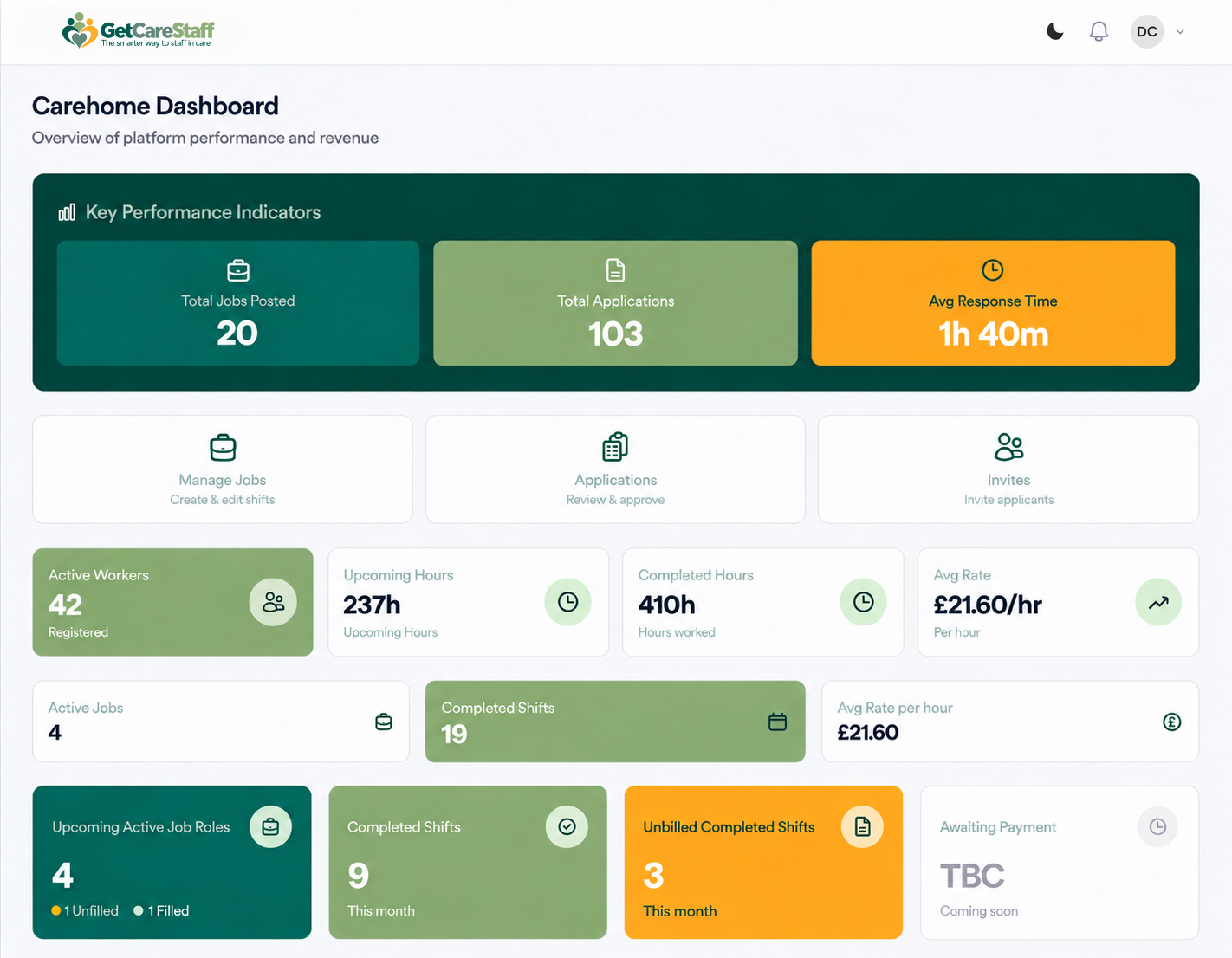Viewport: 1232px width, 958px height.
Task: Click the clock icon in Awaiting Payment card
Action: tap(1157, 826)
